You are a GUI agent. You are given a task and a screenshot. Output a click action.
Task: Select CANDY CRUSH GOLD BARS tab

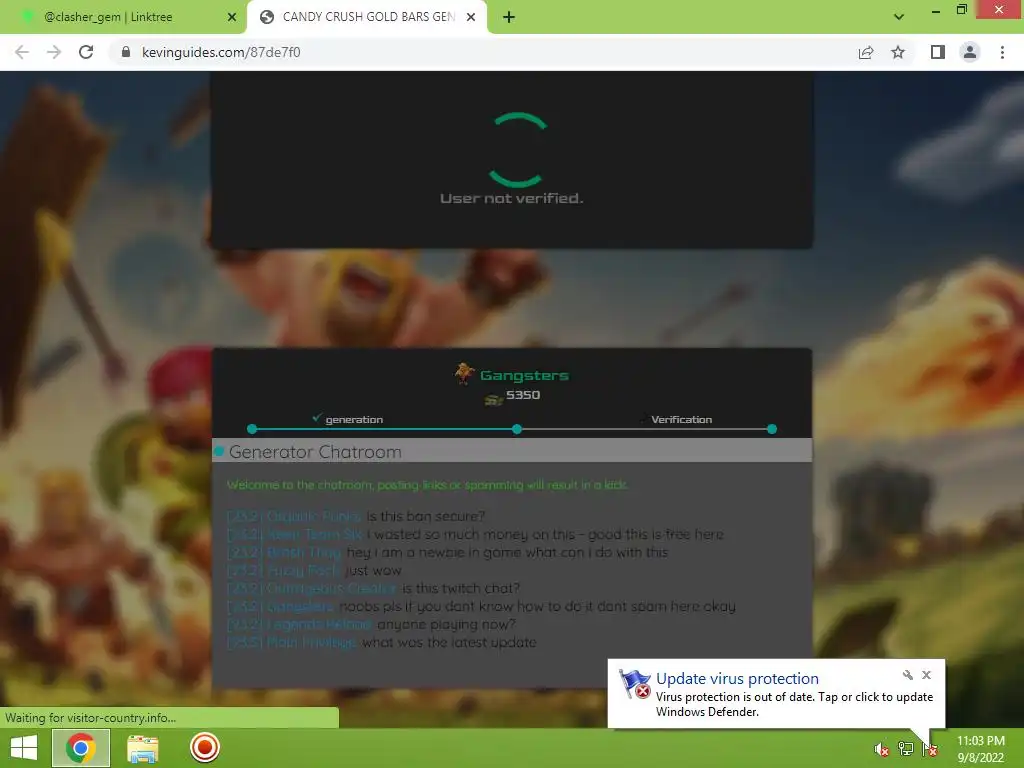368,17
